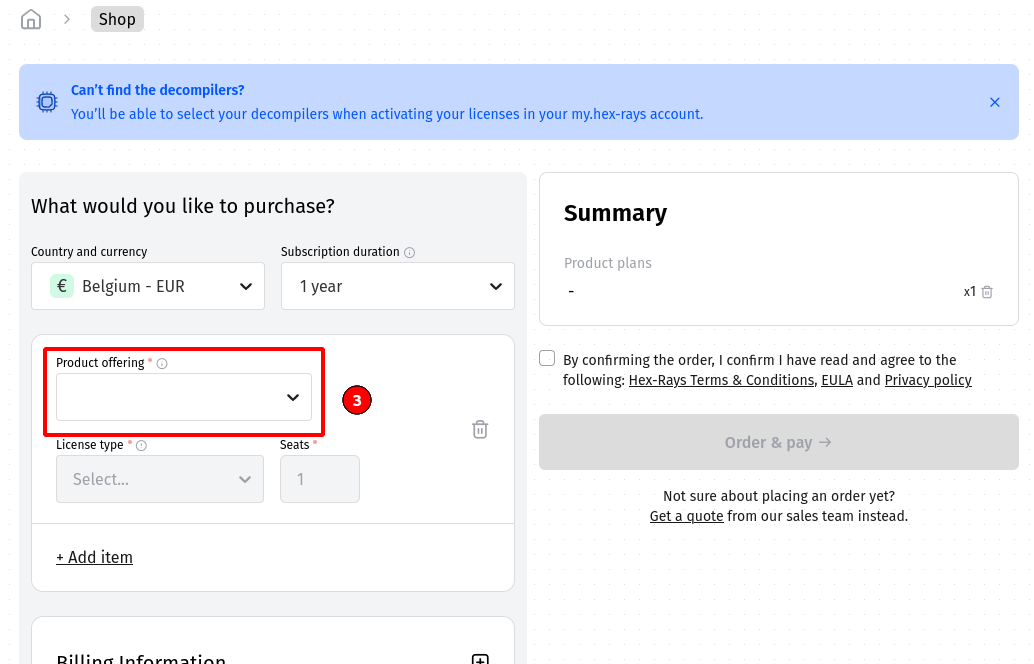Open the Subscription duration dropdown

tap(398, 286)
